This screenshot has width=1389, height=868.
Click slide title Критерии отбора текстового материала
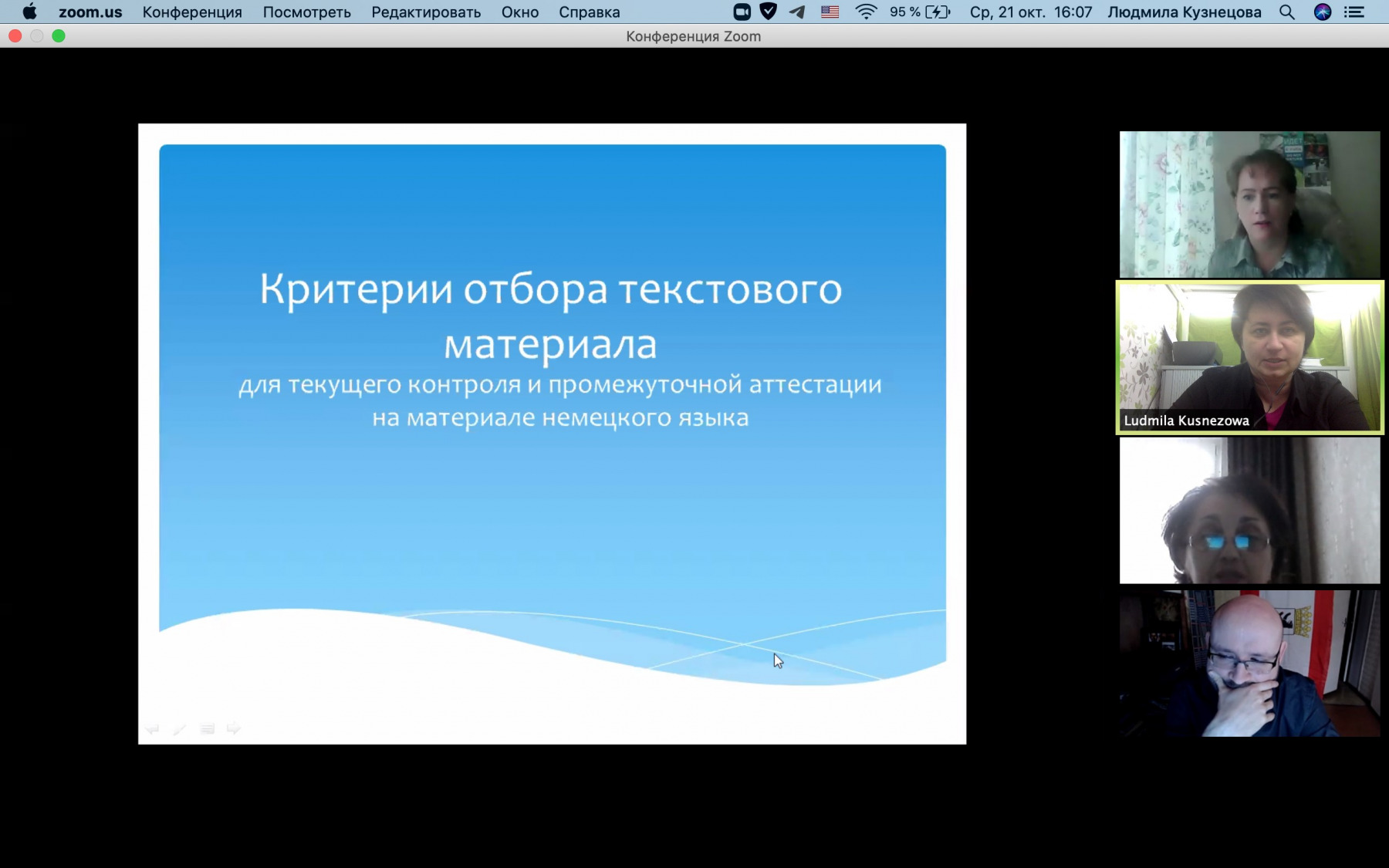tap(551, 316)
